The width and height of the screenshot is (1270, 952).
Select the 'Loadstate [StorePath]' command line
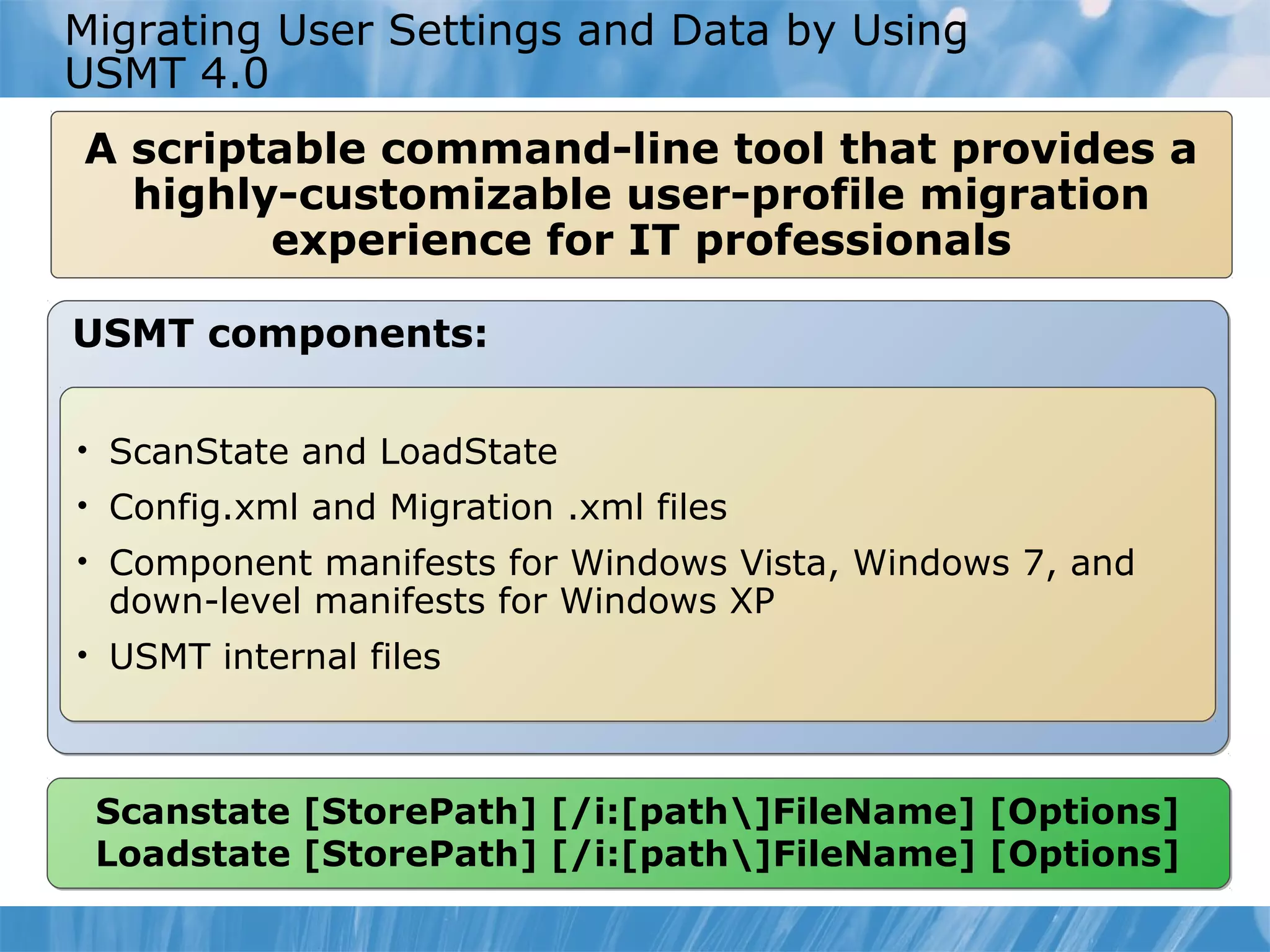coord(637,855)
